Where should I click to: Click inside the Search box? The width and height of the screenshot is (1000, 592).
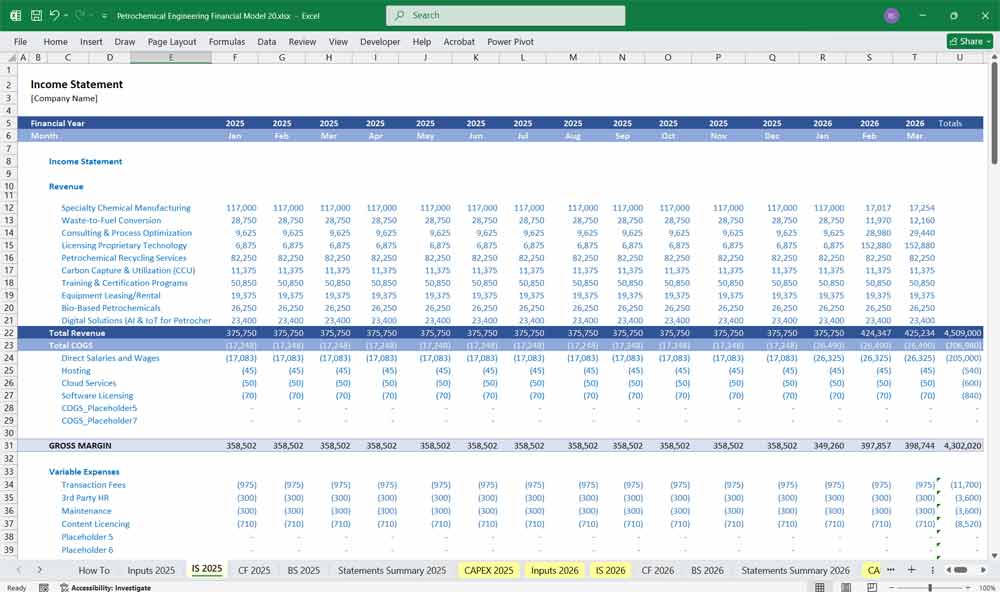505,15
